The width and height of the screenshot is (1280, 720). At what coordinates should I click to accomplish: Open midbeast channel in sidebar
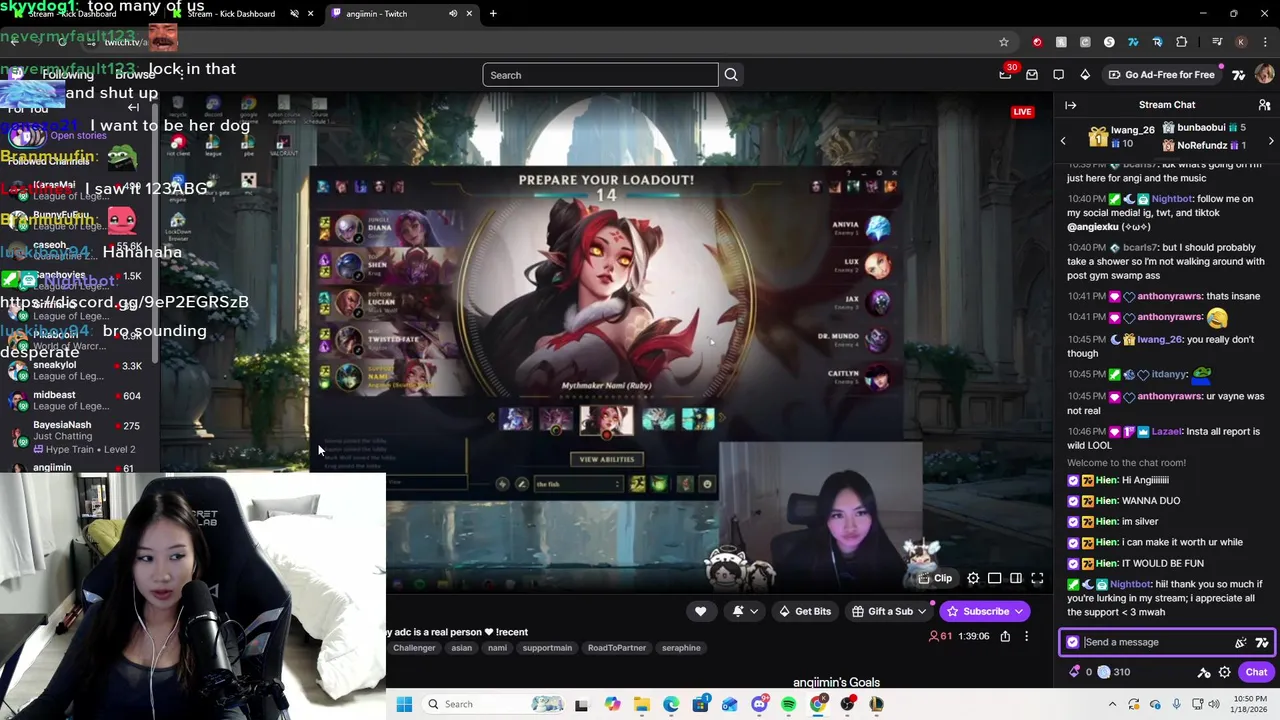pyautogui.click(x=80, y=400)
